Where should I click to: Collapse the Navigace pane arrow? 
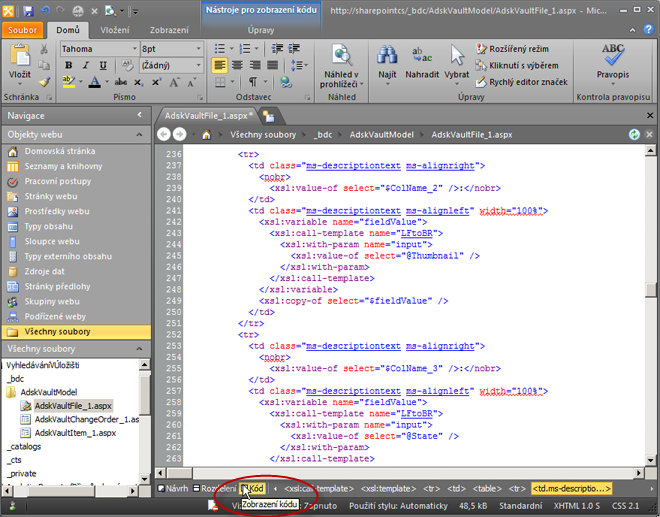pos(139,115)
